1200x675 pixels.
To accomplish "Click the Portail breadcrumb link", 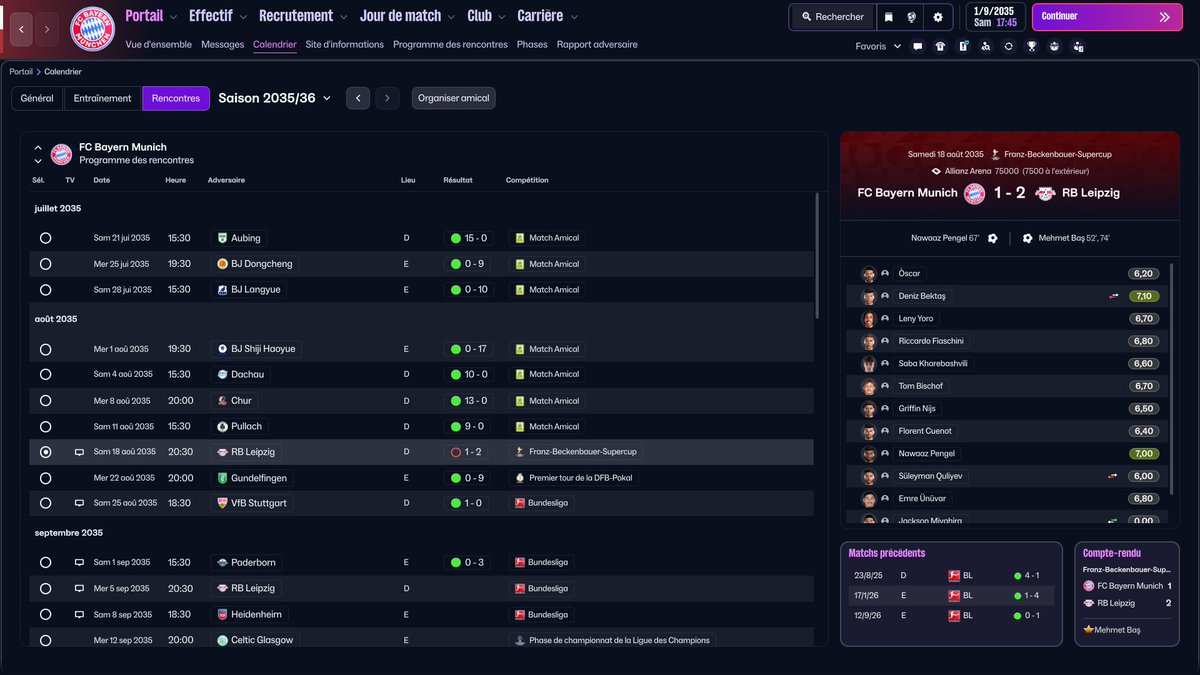I will [x=21, y=72].
